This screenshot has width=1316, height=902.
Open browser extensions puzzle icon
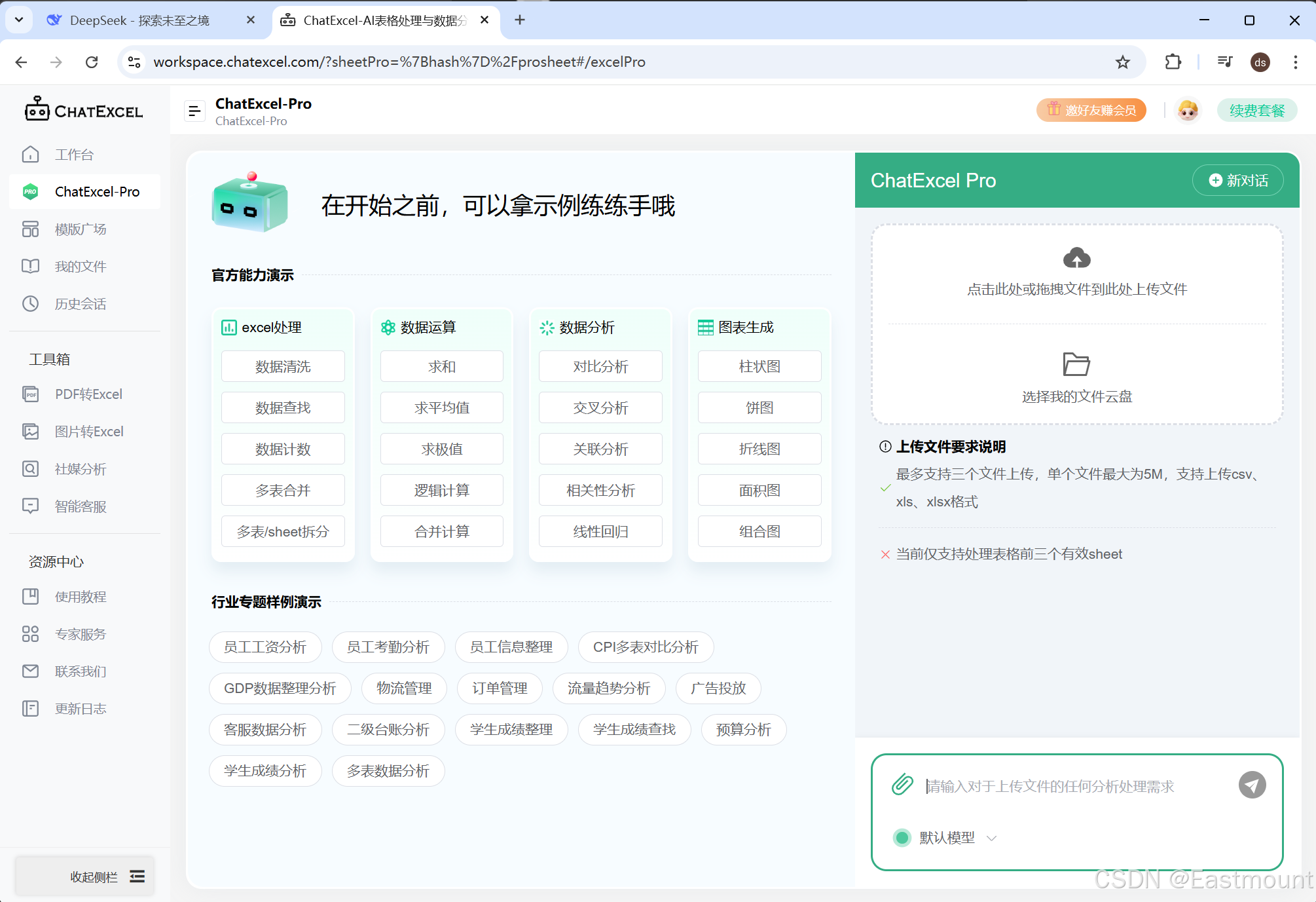pos(1173,62)
